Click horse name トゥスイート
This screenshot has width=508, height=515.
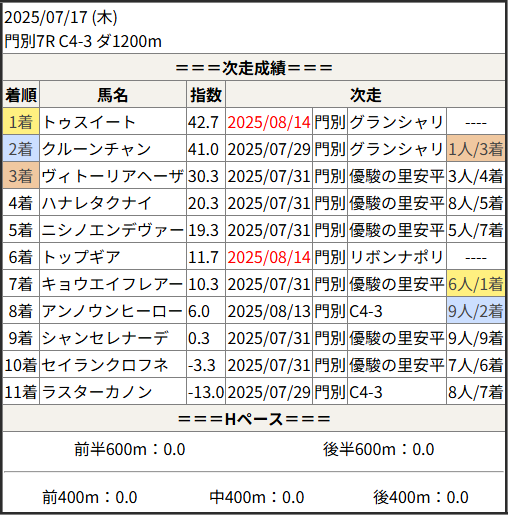[x=89, y=122]
